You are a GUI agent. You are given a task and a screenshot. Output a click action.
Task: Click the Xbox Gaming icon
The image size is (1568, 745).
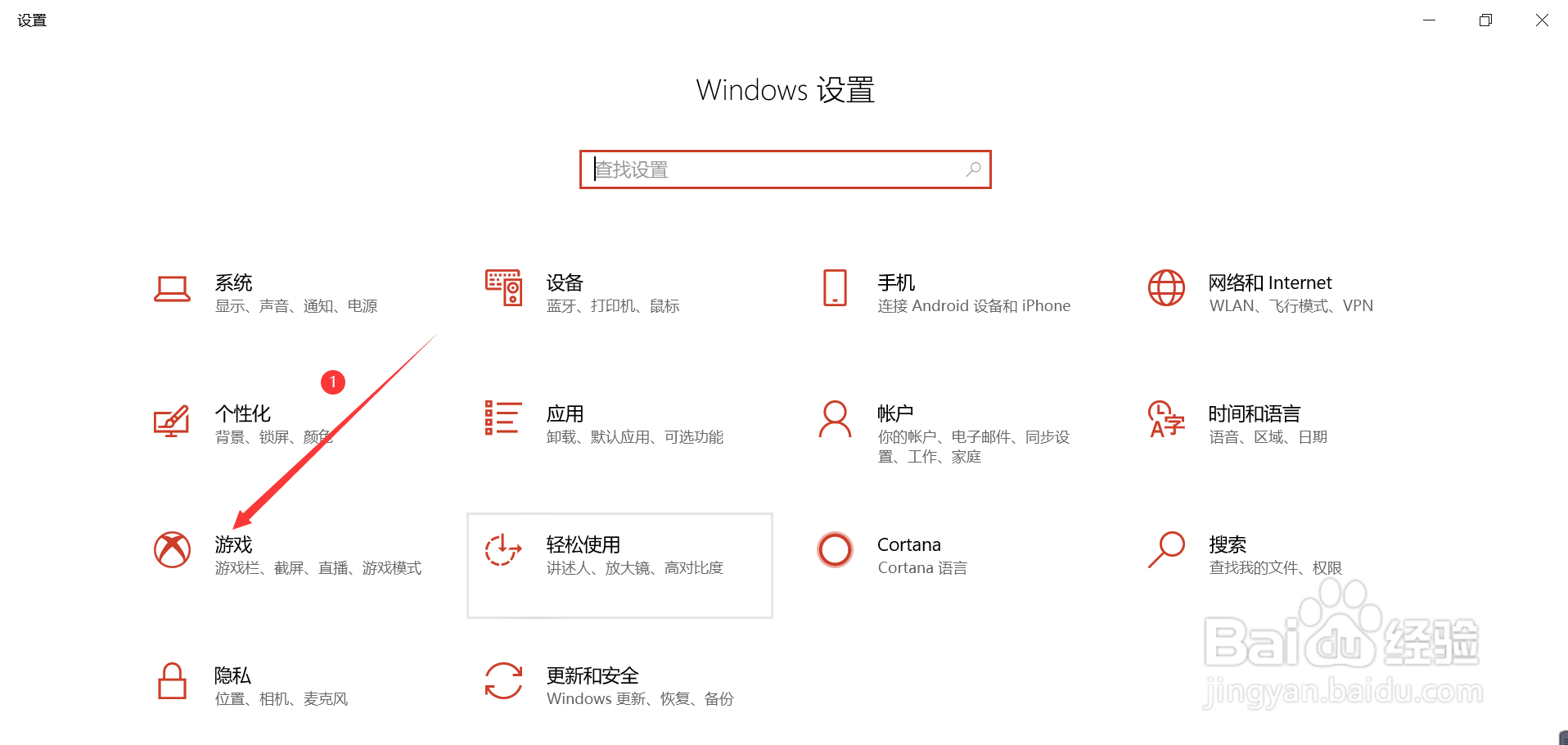pyautogui.click(x=172, y=549)
